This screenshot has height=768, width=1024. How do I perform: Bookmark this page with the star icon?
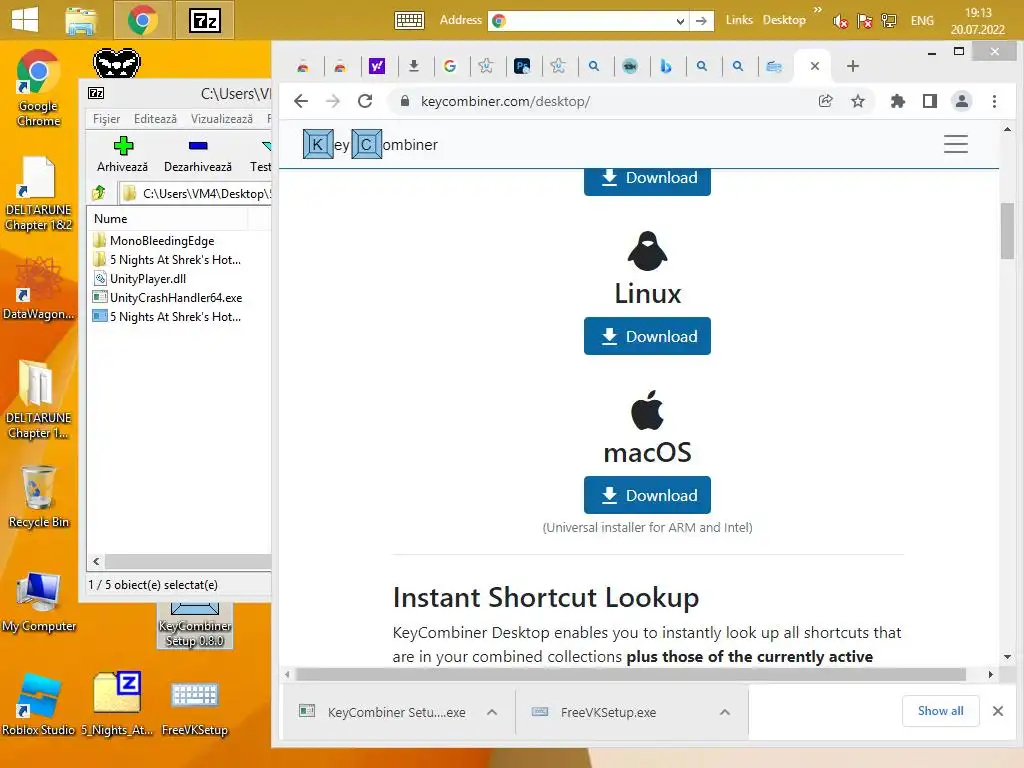[x=857, y=101]
